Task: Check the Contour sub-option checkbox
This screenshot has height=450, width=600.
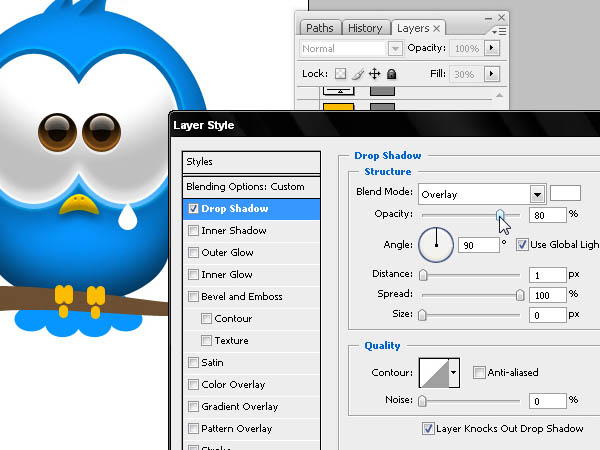Action: coord(206,318)
